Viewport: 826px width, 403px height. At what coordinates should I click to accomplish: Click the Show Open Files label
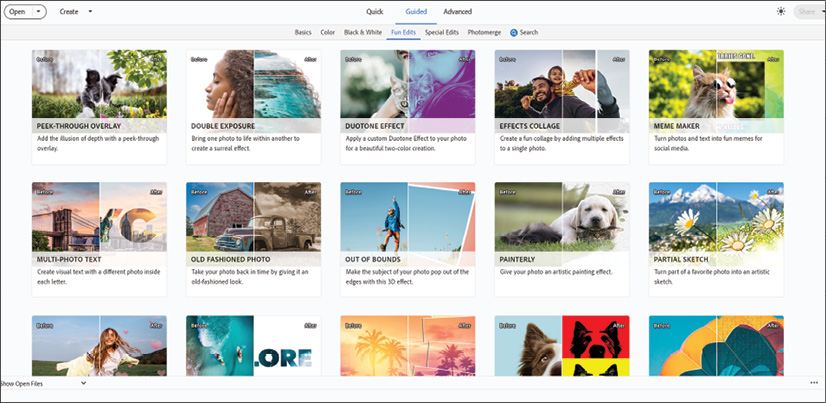tap(22, 384)
